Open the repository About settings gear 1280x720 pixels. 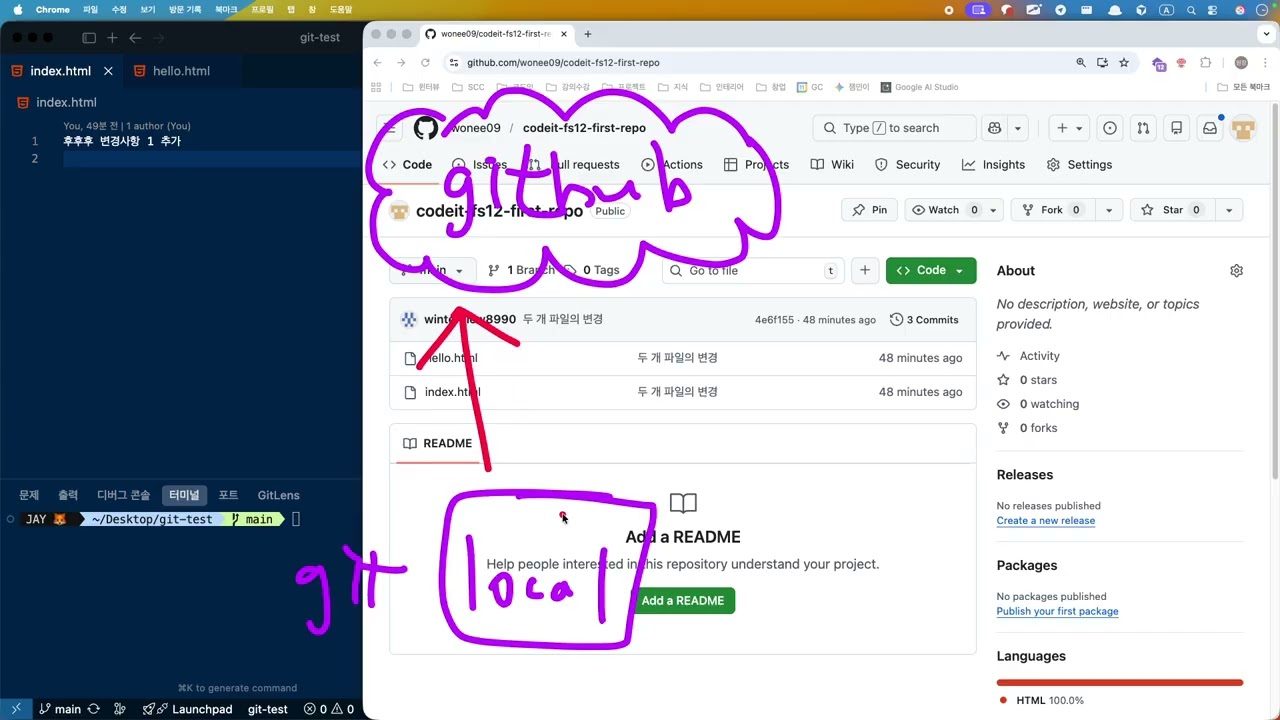1236,271
